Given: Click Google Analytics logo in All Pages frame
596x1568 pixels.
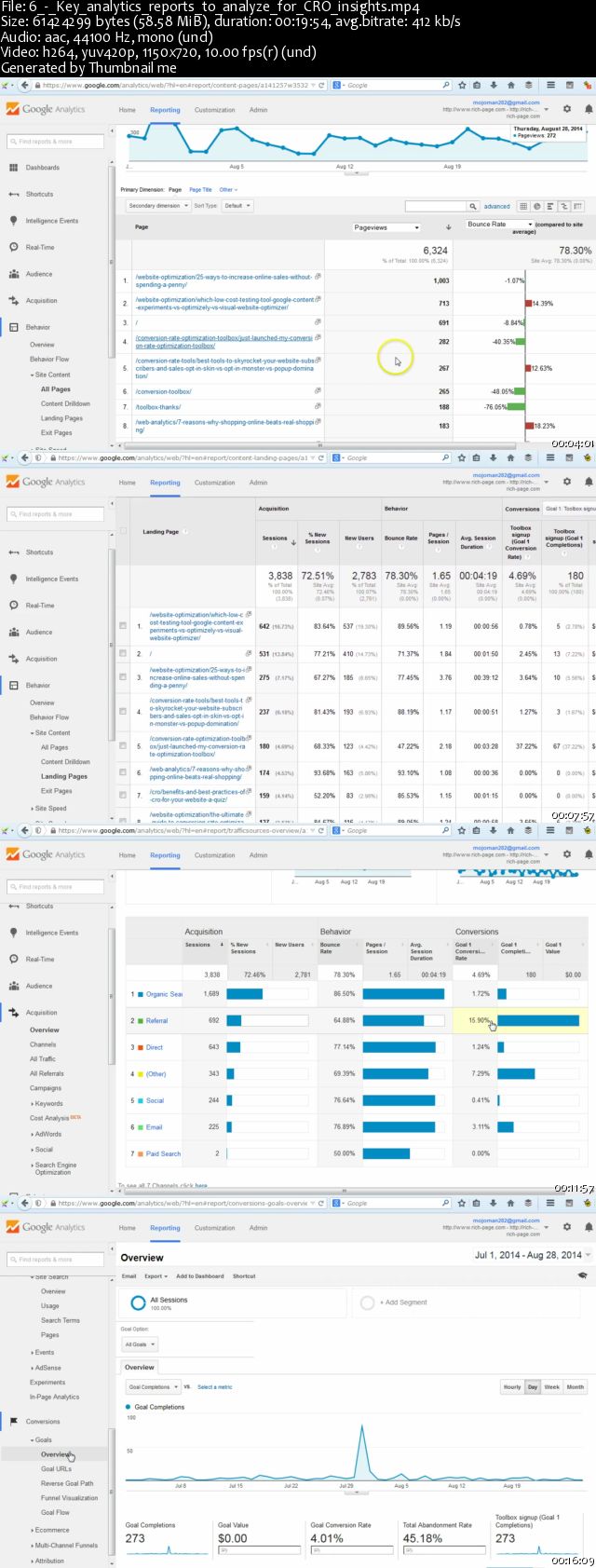Looking at the screenshot, I should [x=45, y=109].
